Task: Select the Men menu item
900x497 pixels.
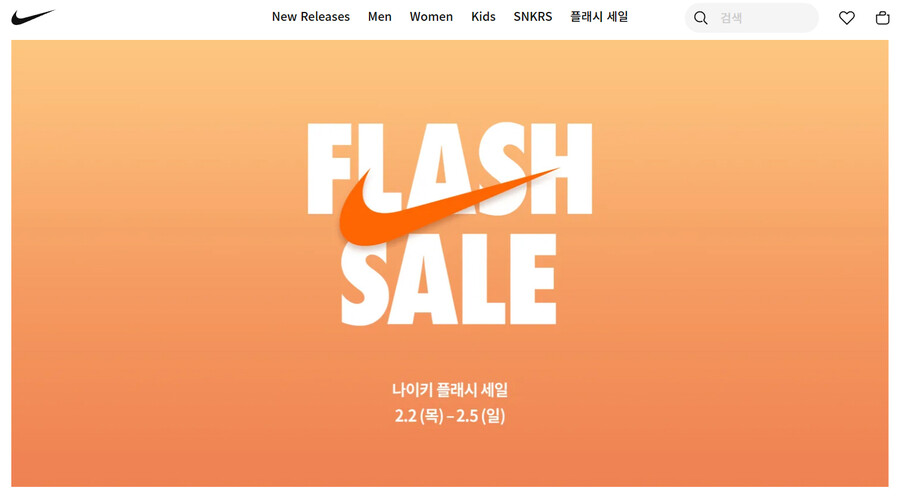Action: (379, 17)
